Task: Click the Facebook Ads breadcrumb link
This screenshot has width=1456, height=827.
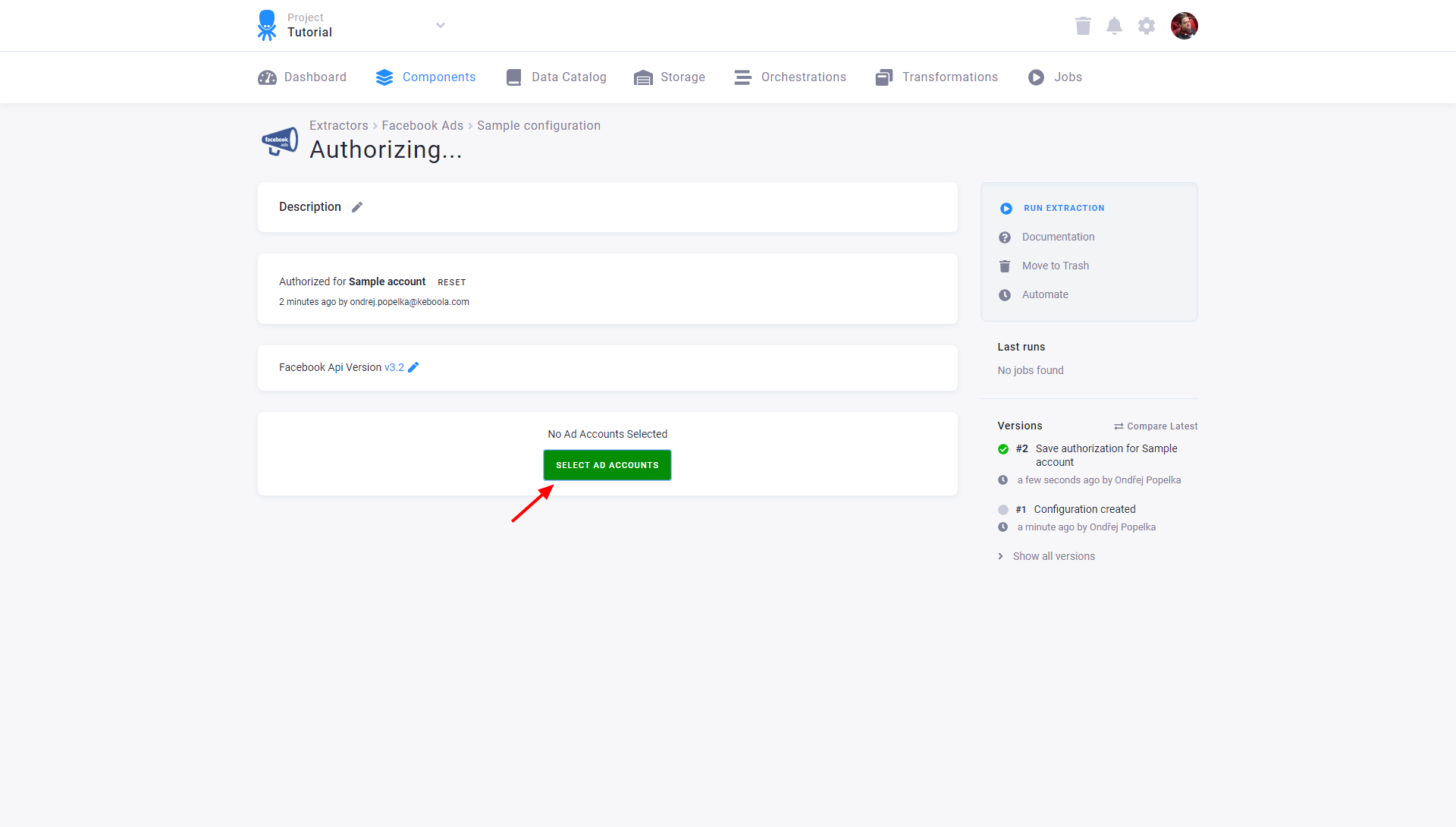Action: pyautogui.click(x=422, y=126)
